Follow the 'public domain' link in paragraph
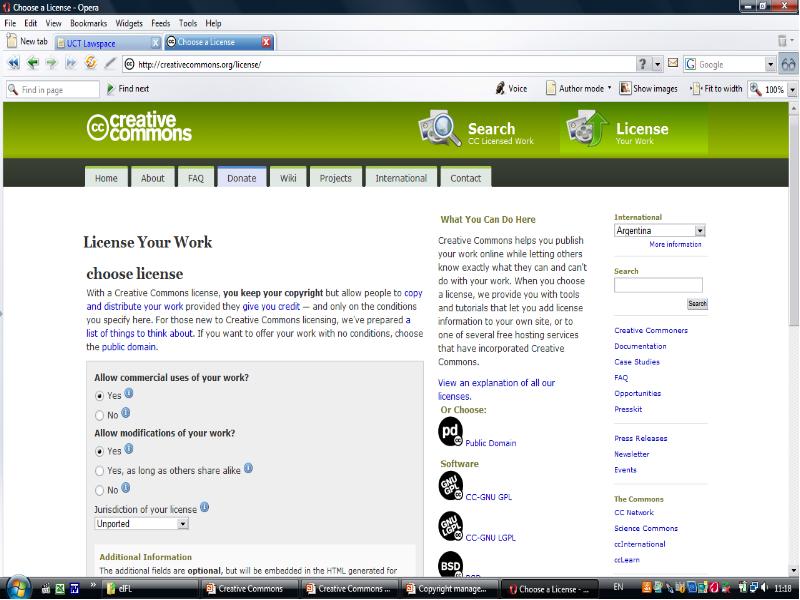This screenshot has width=800, height=600. pos(129,347)
